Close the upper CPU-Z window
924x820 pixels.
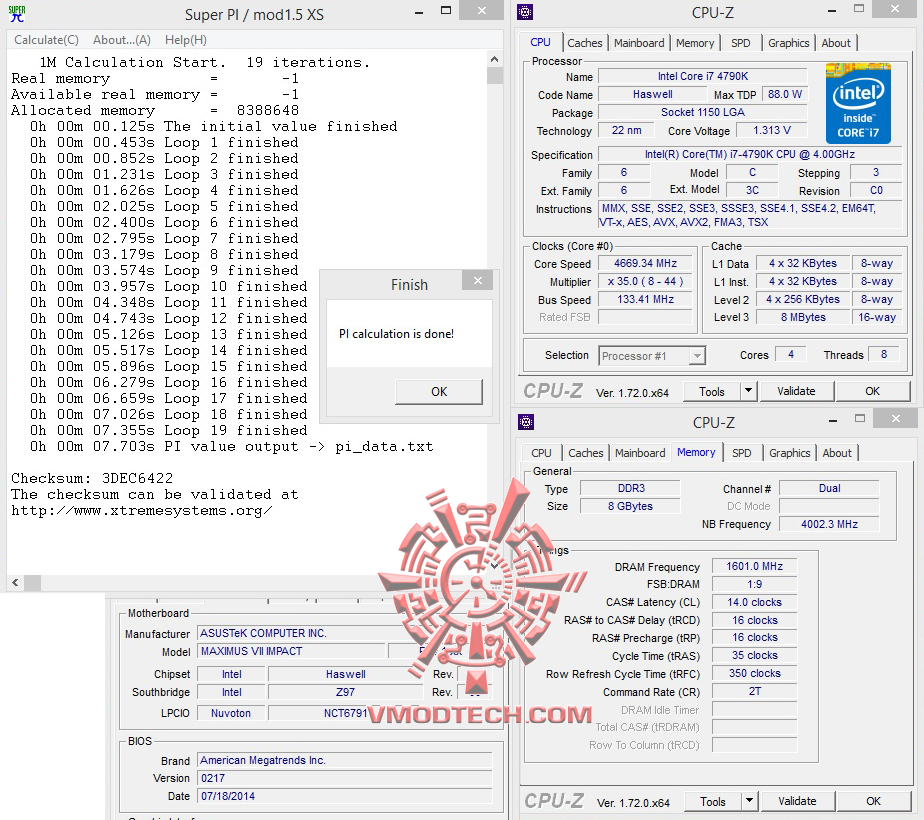pyautogui.click(x=895, y=9)
